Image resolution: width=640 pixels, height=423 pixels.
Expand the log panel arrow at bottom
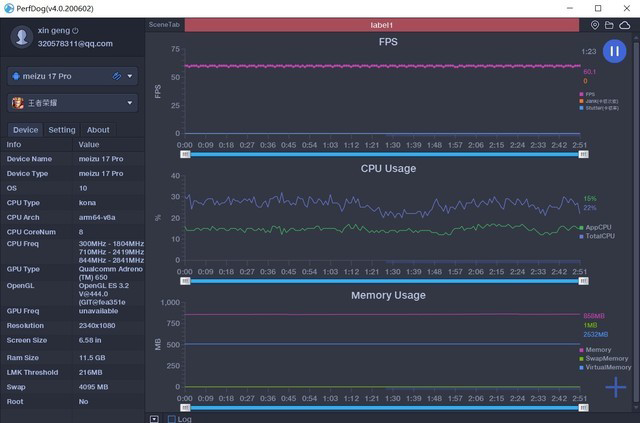pyautogui.click(x=154, y=418)
